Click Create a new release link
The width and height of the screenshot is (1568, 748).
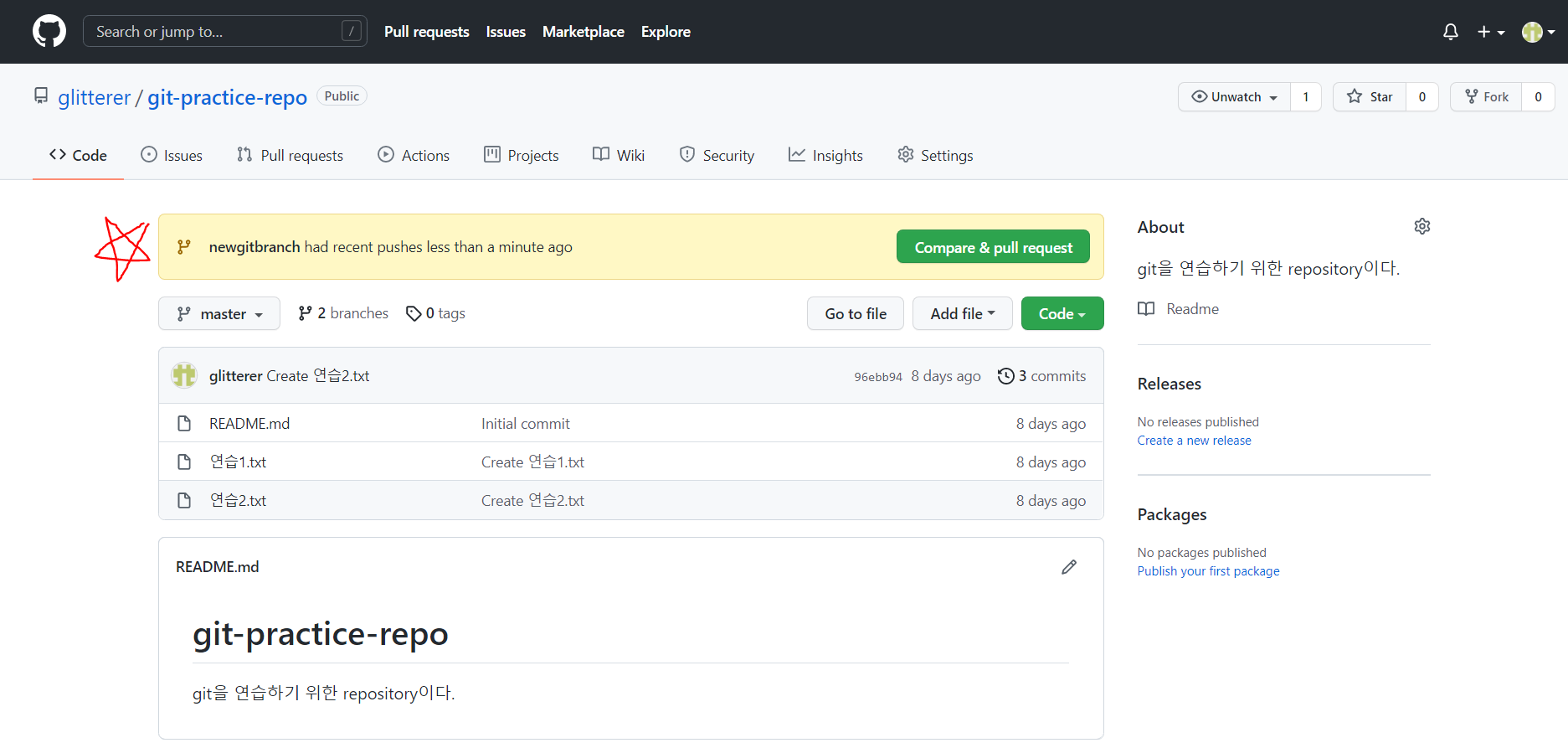pyautogui.click(x=1194, y=441)
